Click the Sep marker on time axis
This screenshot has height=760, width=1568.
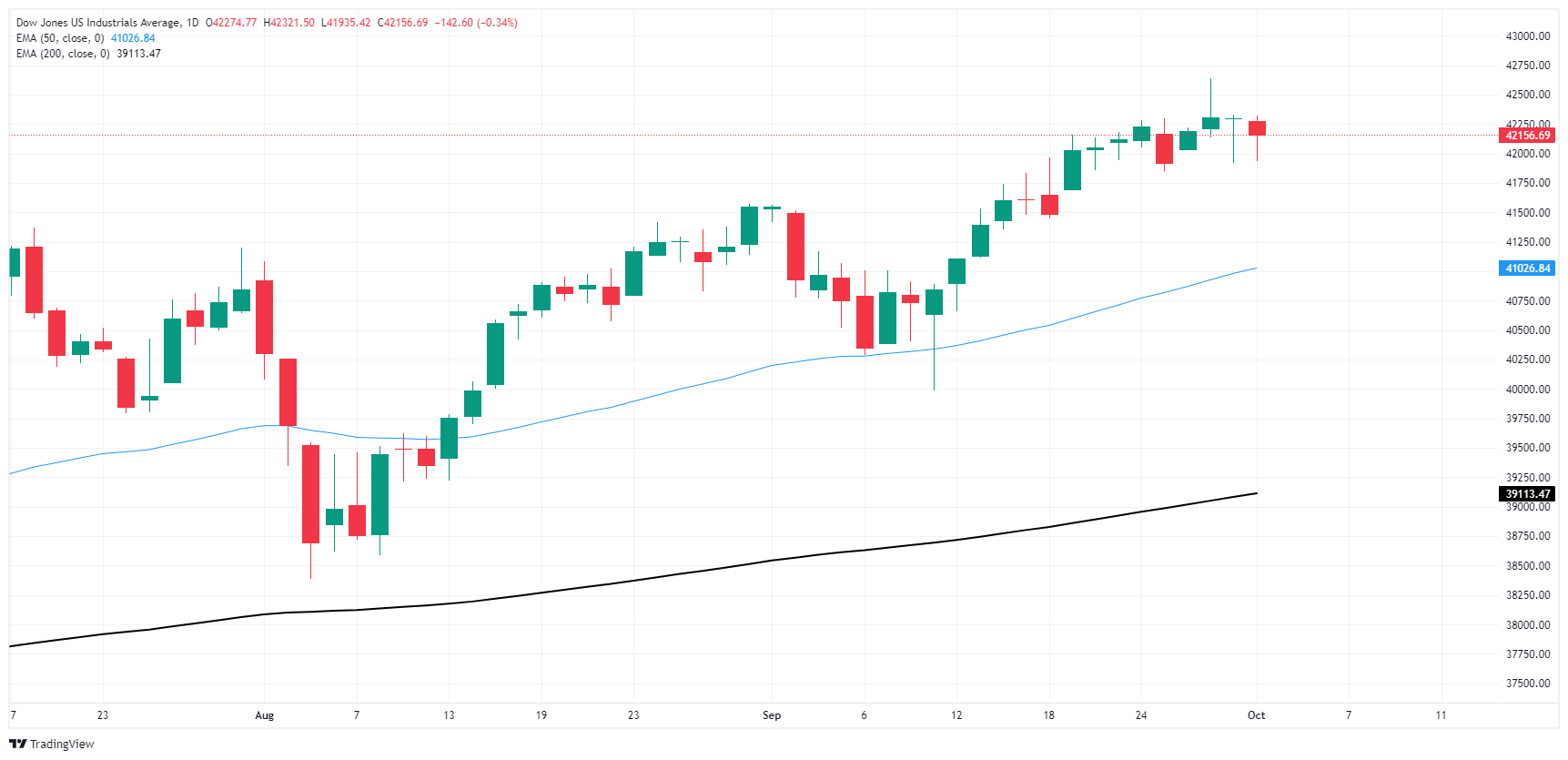point(772,715)
